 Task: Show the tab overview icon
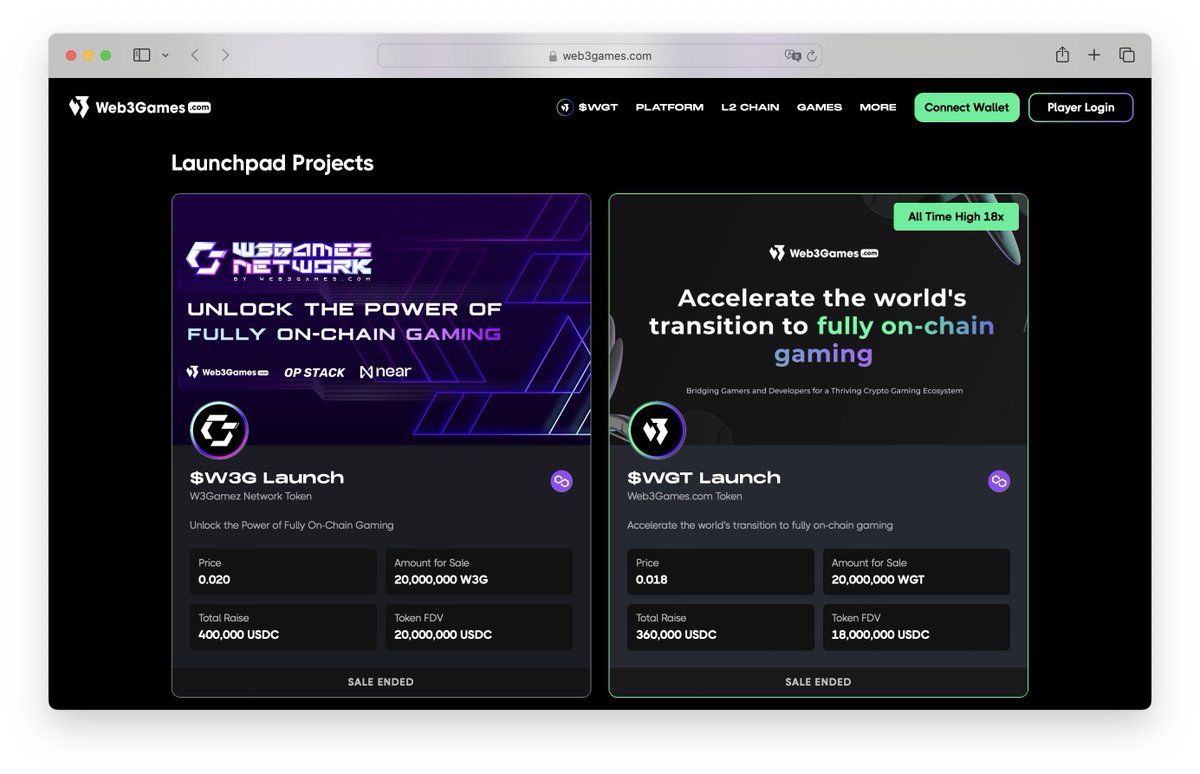[1127, 55]
